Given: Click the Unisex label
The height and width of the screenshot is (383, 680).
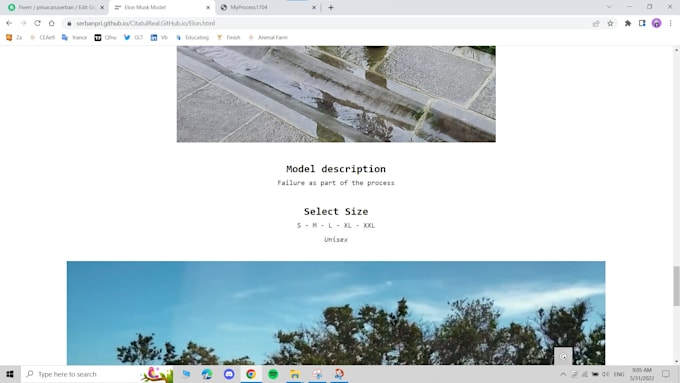Looking at the screenshot, I should pos(336,239).
